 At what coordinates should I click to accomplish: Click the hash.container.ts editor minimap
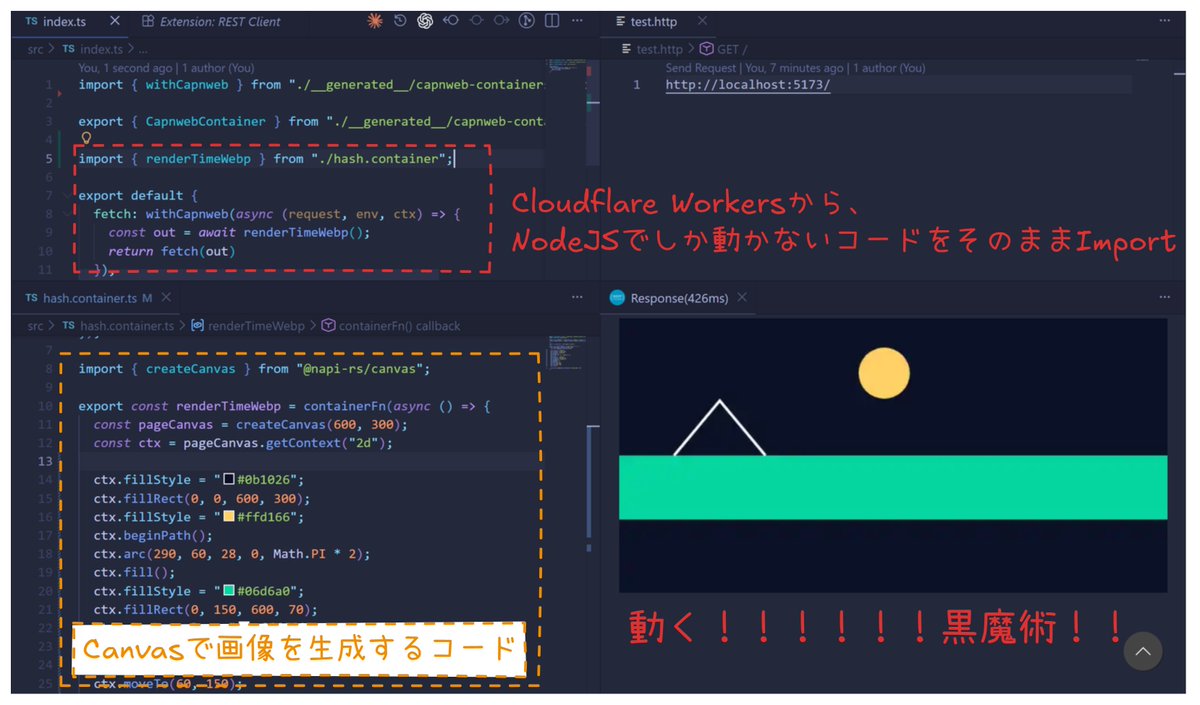[568, 355]
